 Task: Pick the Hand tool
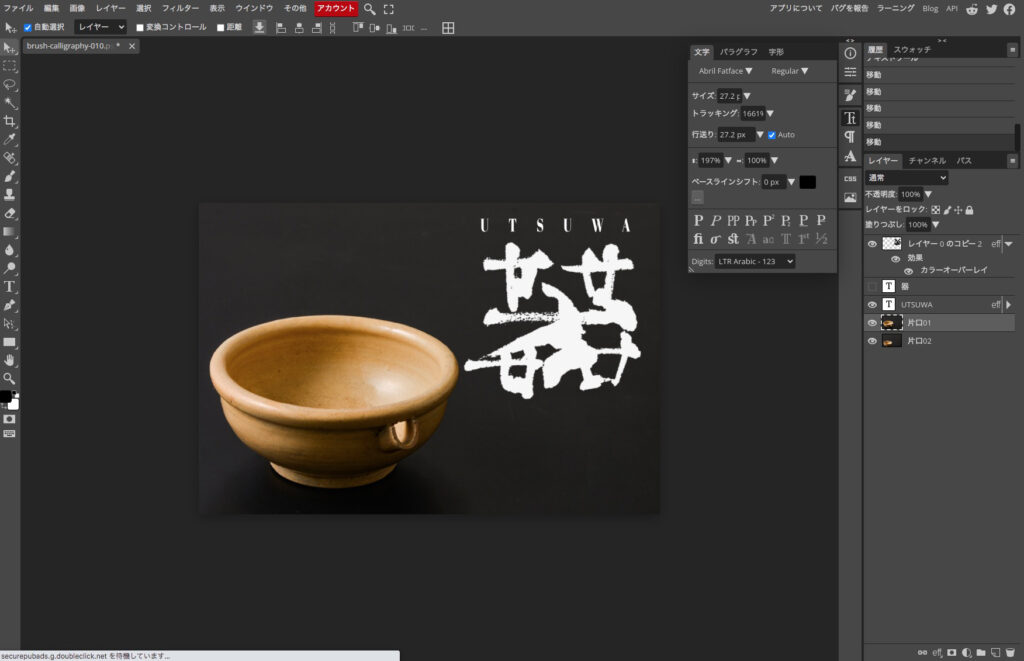pos(10,360)
